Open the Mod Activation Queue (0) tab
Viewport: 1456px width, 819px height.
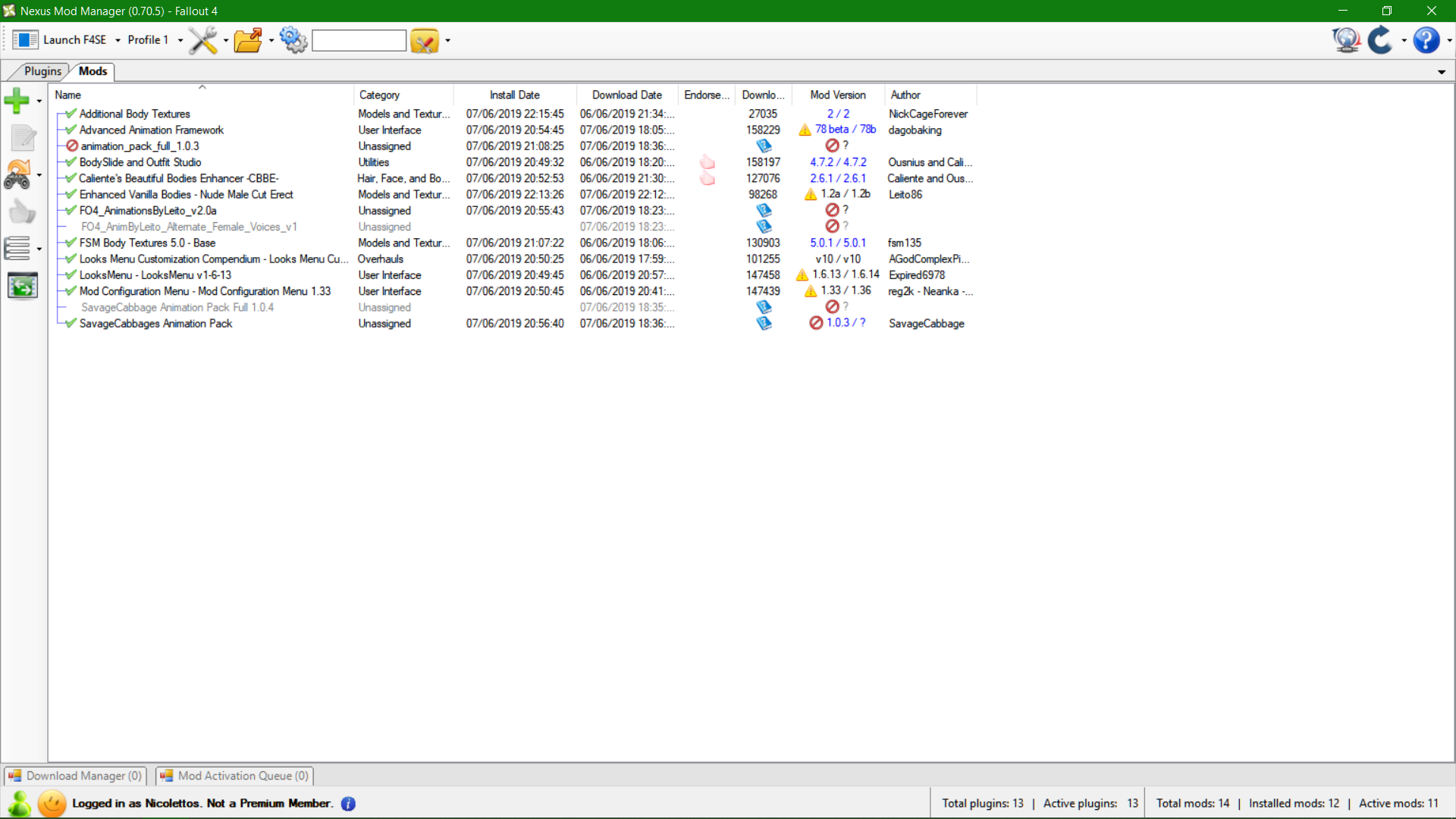[x=234, y=776]
